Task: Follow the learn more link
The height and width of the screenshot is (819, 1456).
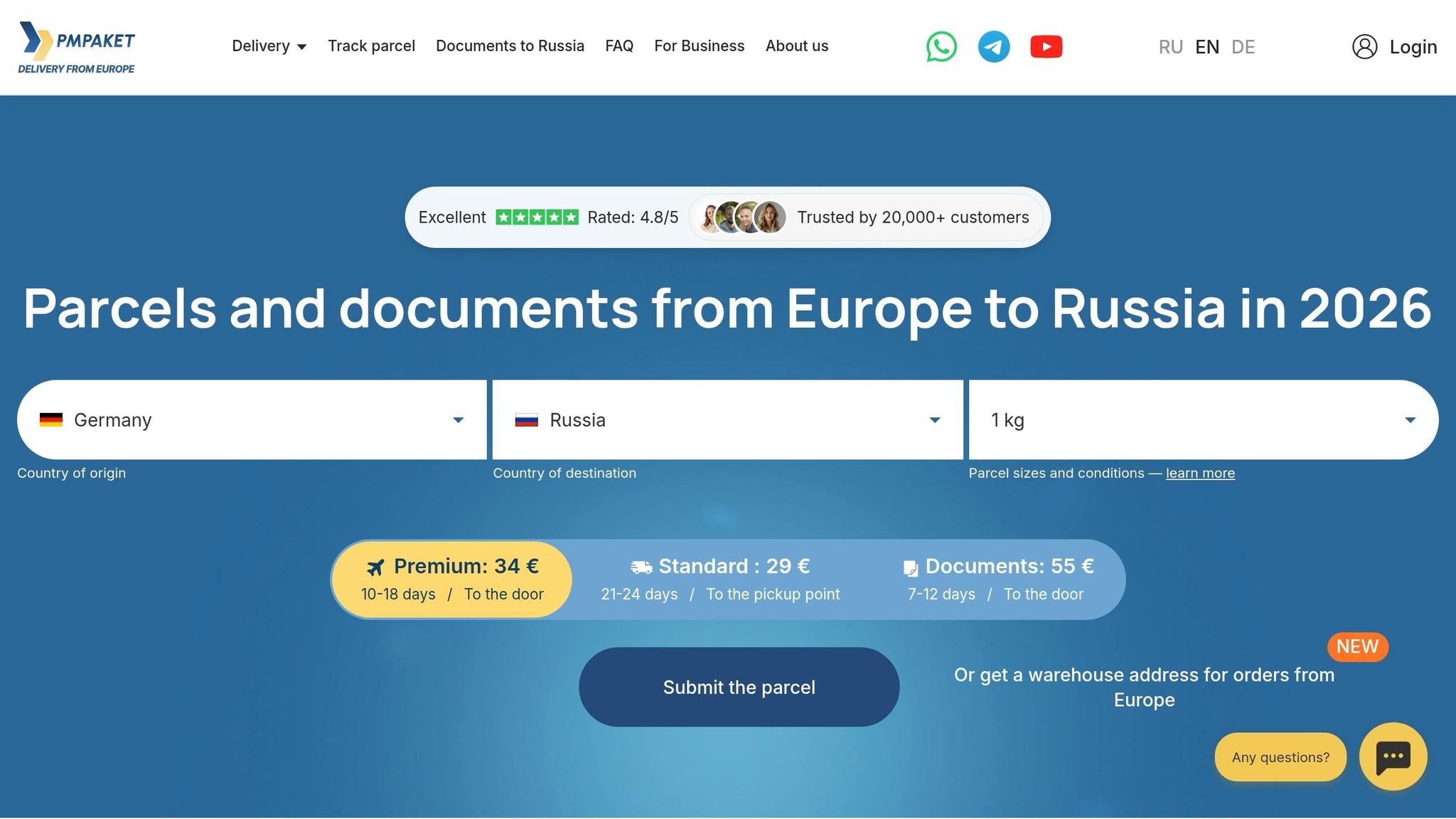Action: [x=1200, y=473]
